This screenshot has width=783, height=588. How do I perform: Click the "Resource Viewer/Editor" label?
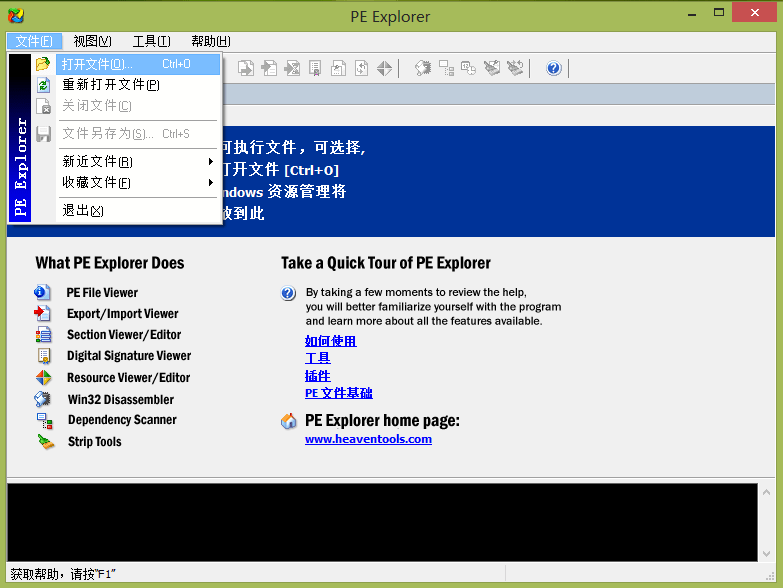point(129,377)
